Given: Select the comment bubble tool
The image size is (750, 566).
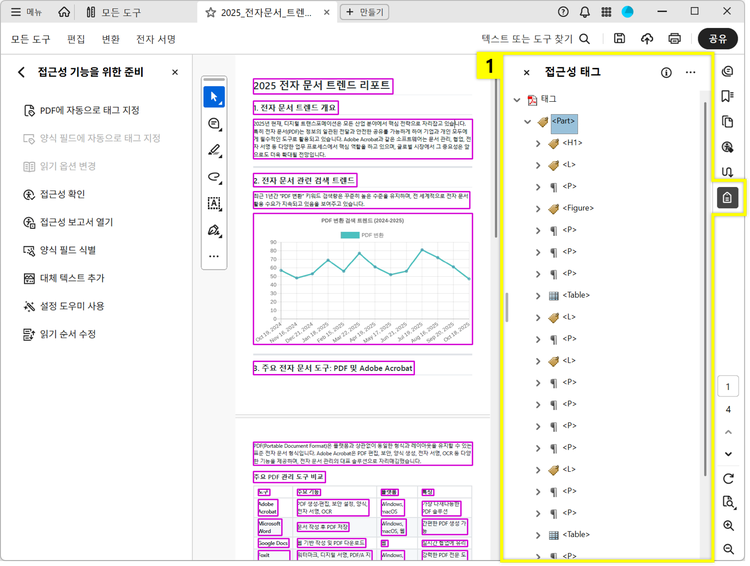Looking at the screenshot, I should pos(214,124).
